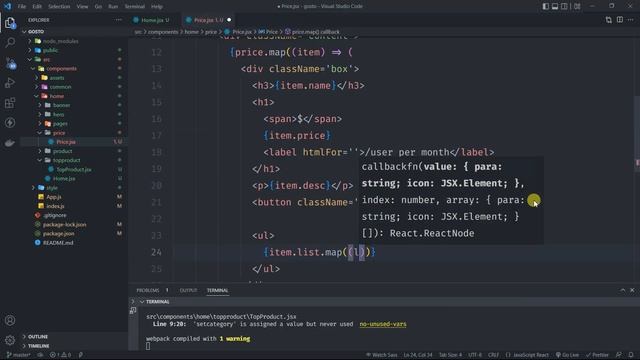
Task: Click errors and warnings count in status bar
Action: coord(60,355)
